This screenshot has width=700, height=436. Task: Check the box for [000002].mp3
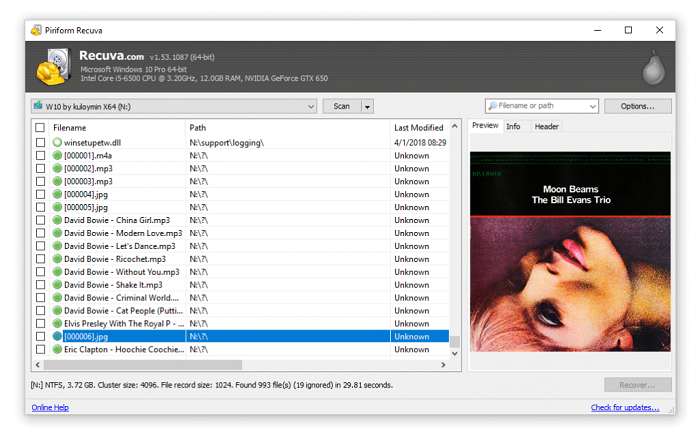tap(40, 168)
